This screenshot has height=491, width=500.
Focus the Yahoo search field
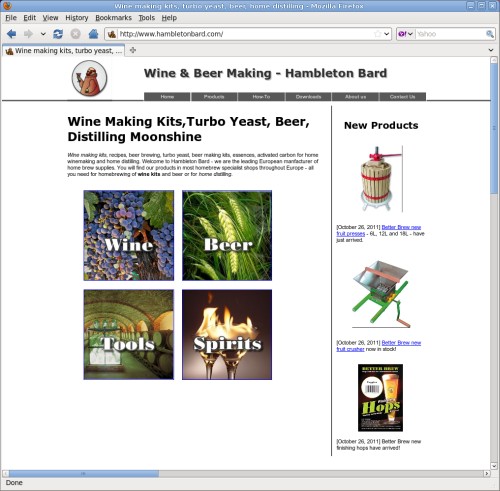[x=450, y=34]
